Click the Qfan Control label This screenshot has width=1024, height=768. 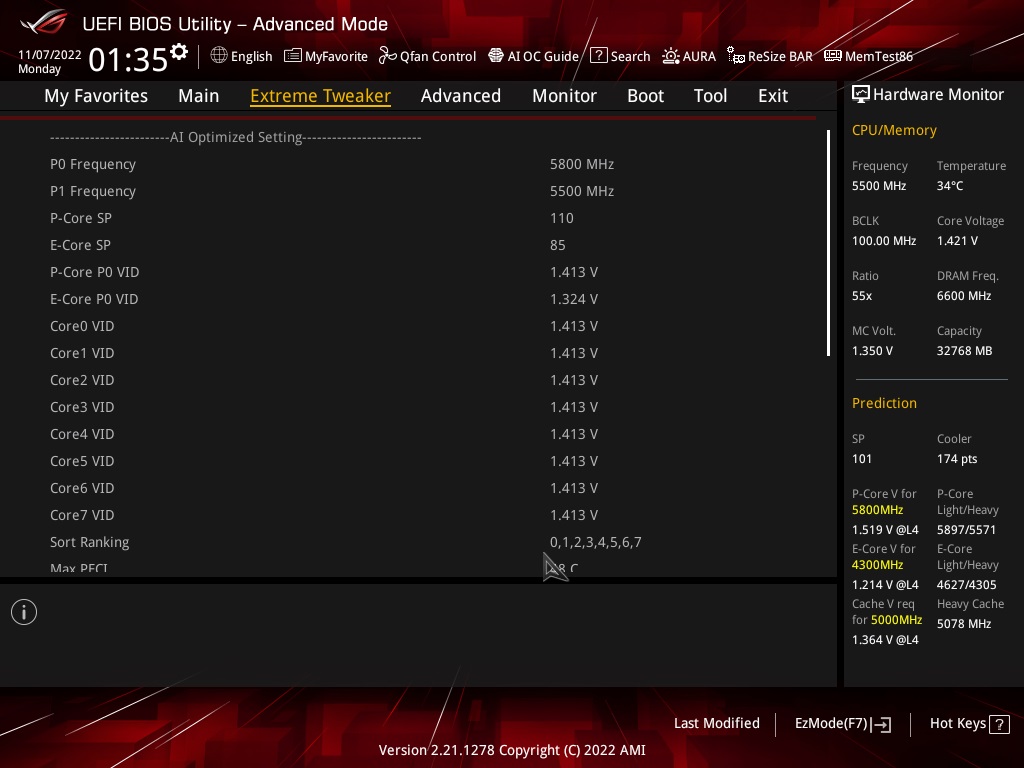(438, 56)
